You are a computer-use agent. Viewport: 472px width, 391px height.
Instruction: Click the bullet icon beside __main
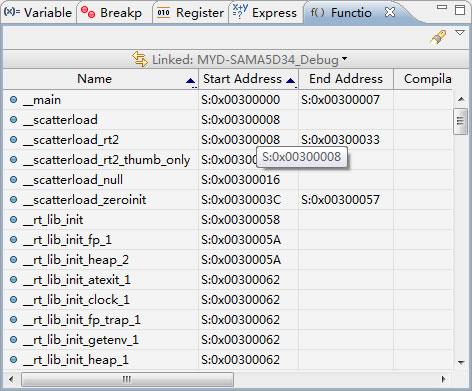pos(13,99)
